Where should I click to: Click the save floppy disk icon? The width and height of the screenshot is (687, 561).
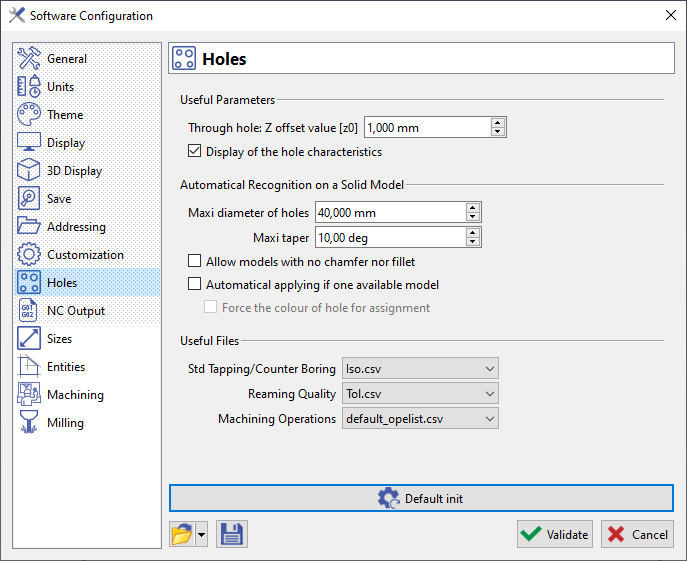pos(232,534)
